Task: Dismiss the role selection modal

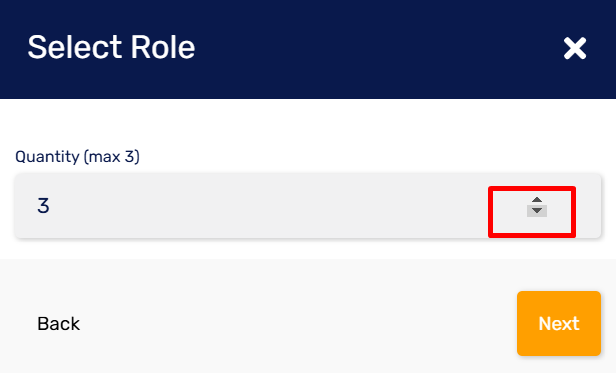Action: (575, 48)
